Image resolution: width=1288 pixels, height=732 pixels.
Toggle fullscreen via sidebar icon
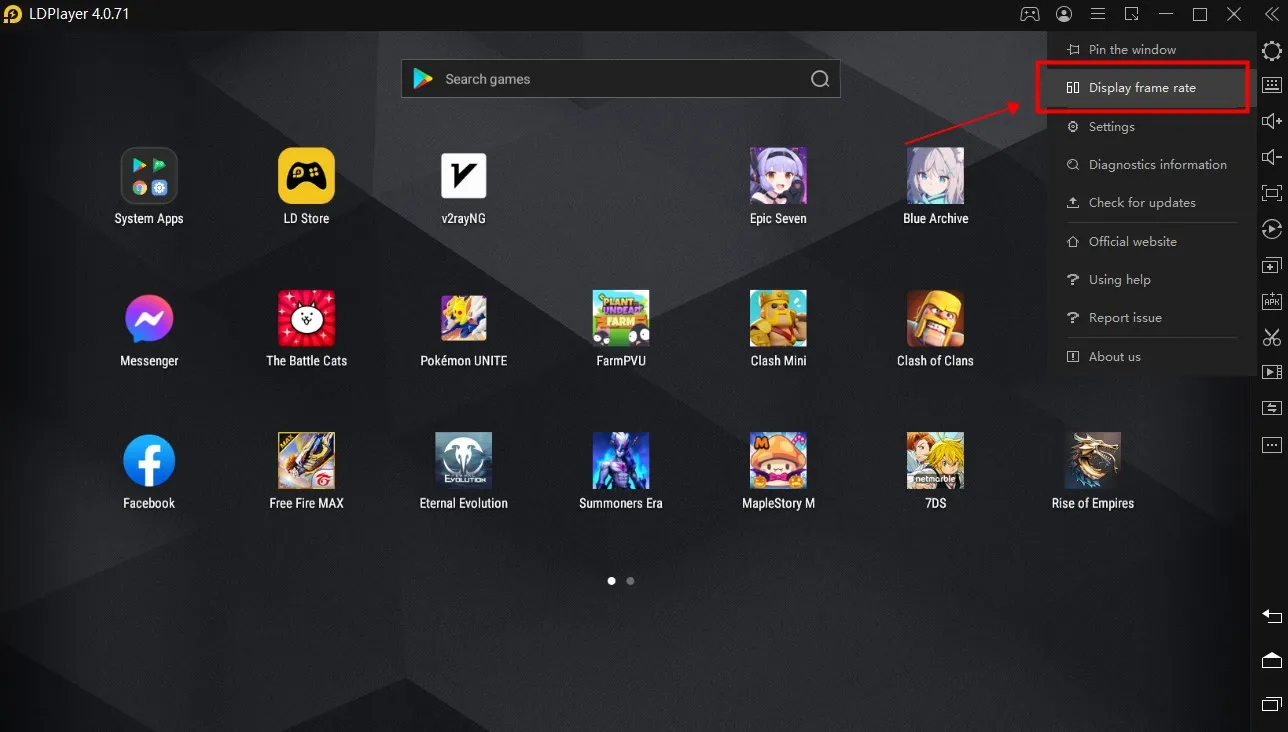(1271, 193)
